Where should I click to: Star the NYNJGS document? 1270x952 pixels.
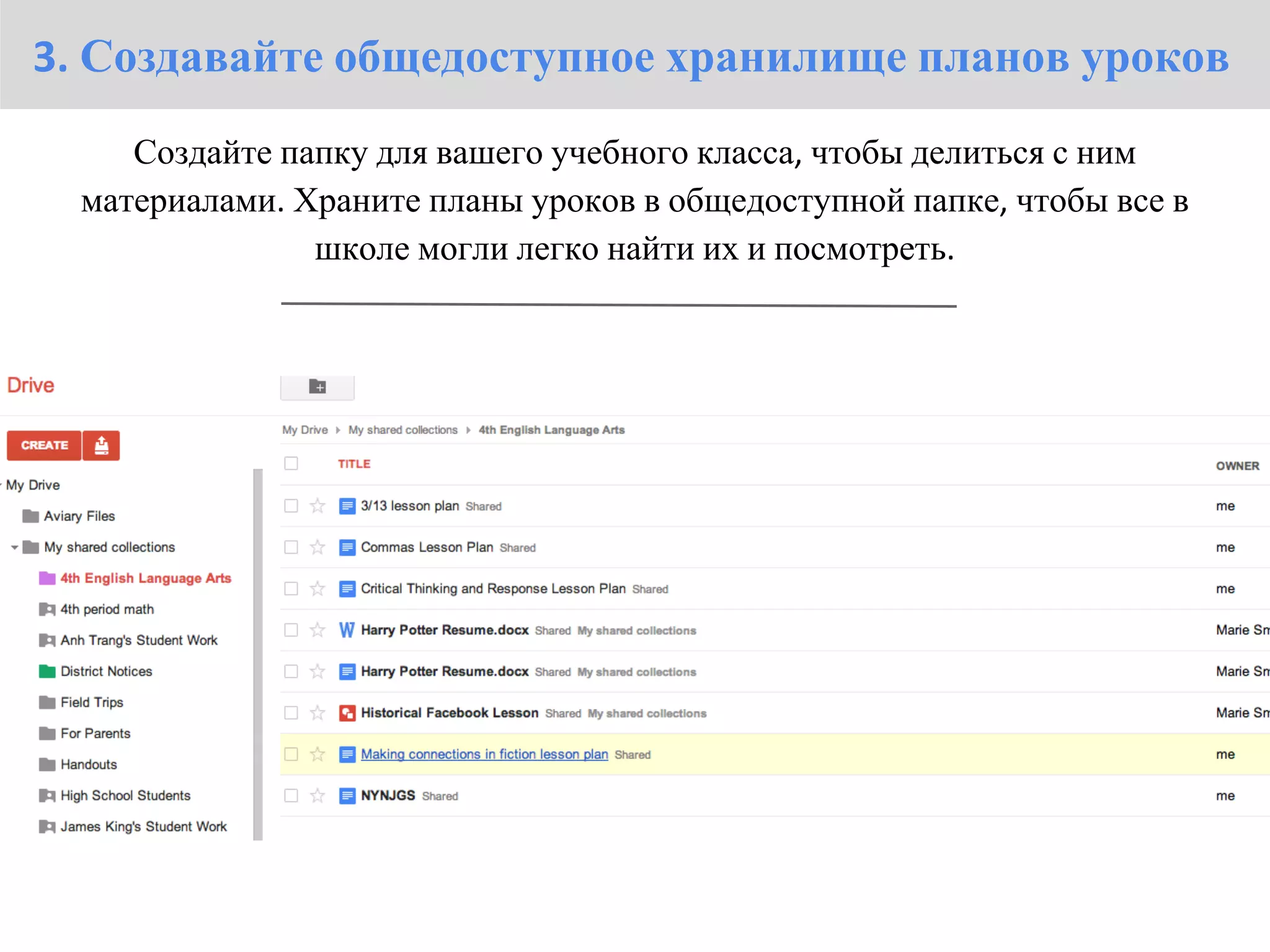pos(317,796)
